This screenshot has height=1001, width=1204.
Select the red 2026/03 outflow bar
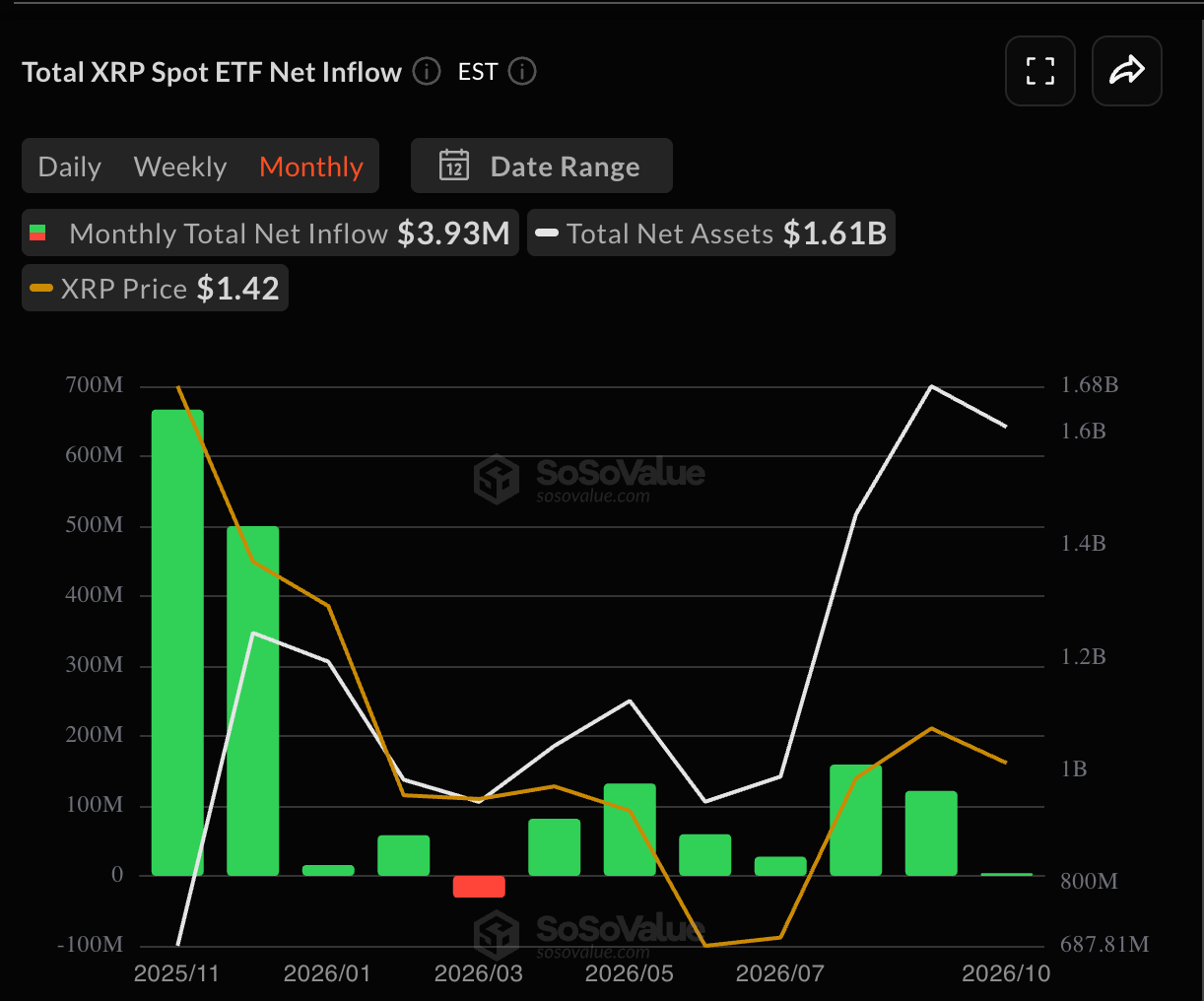[x=479, y=887]
